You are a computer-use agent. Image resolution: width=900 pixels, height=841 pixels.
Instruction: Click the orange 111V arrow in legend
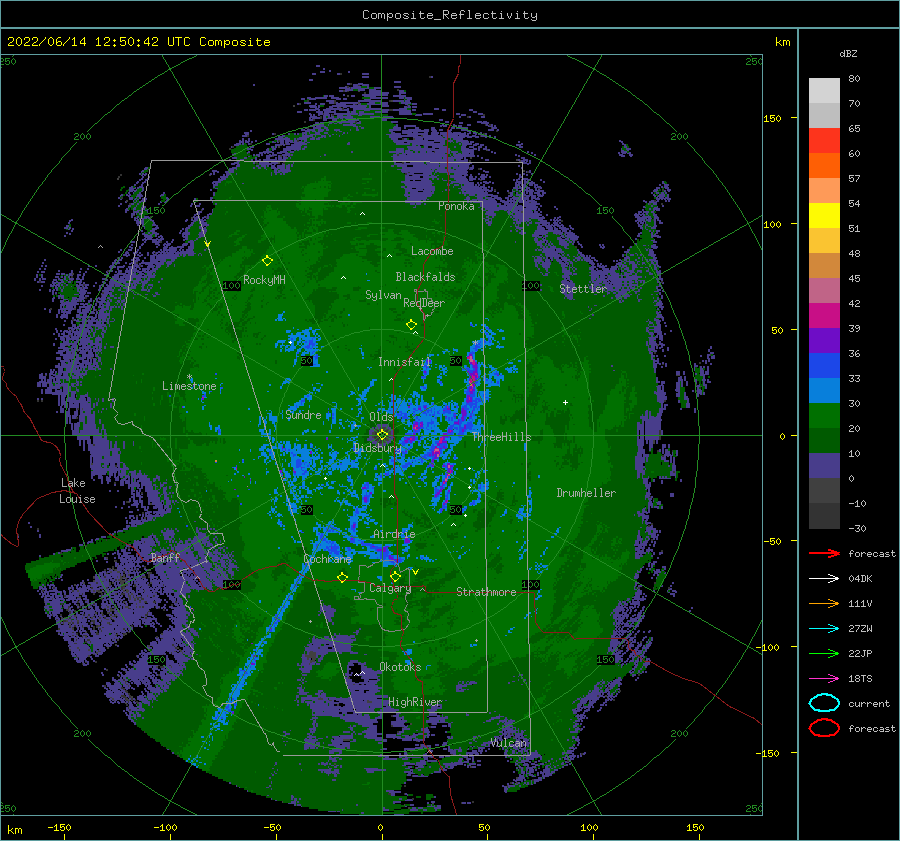point(824,603)
